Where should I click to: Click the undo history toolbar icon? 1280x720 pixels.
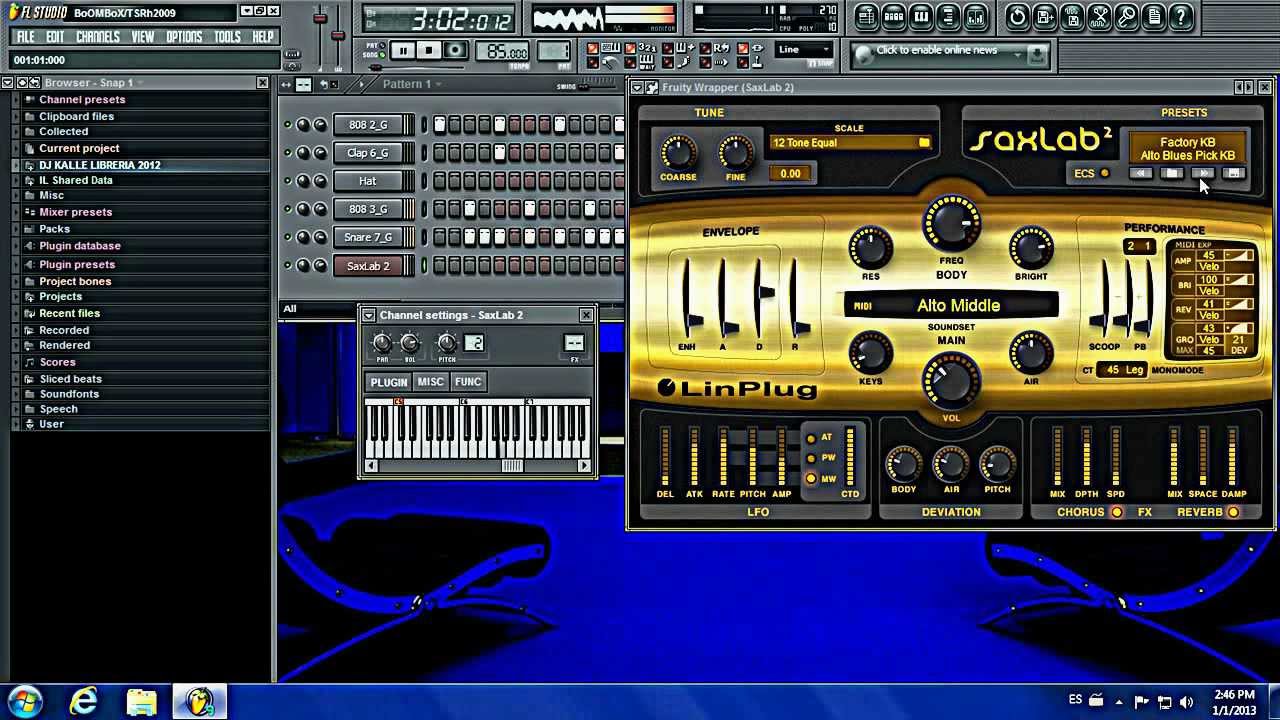tap(1018, 17)
